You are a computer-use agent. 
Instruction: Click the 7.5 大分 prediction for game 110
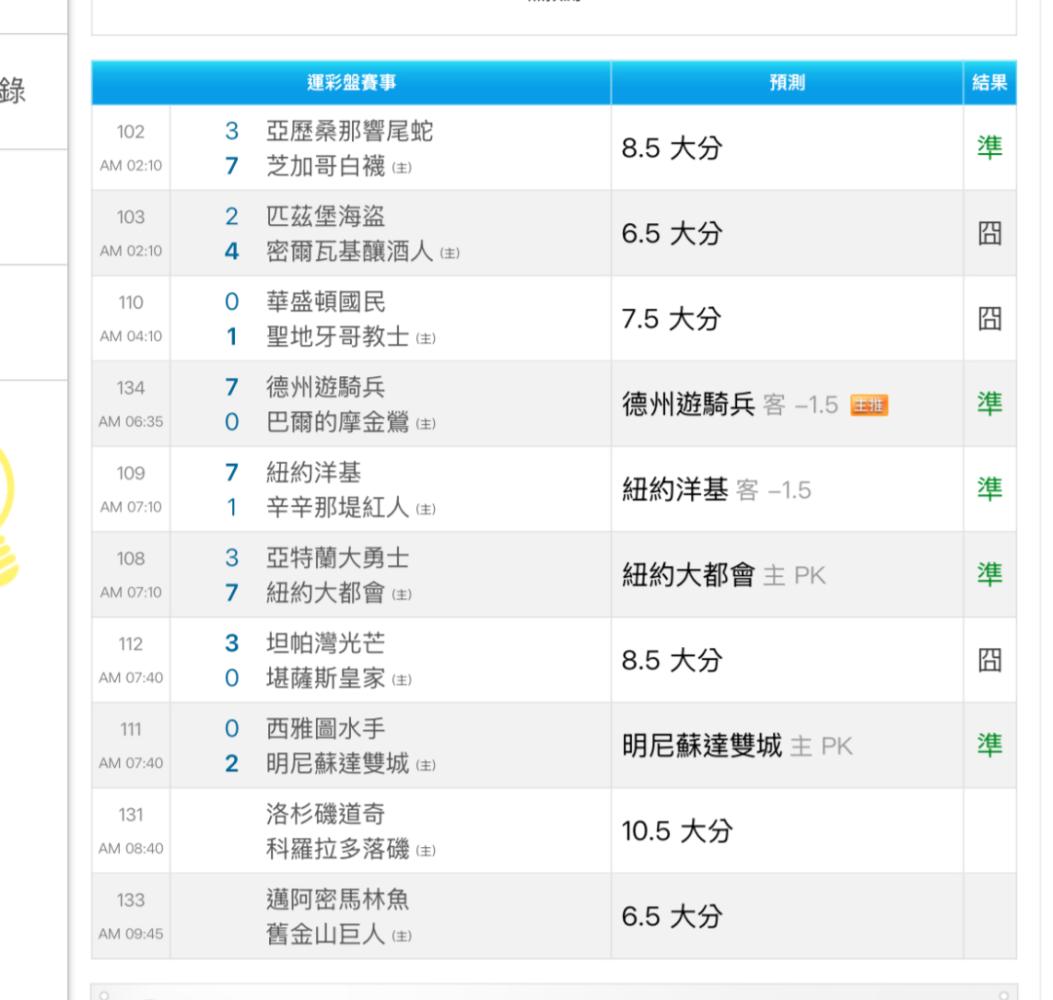point(672,319)
